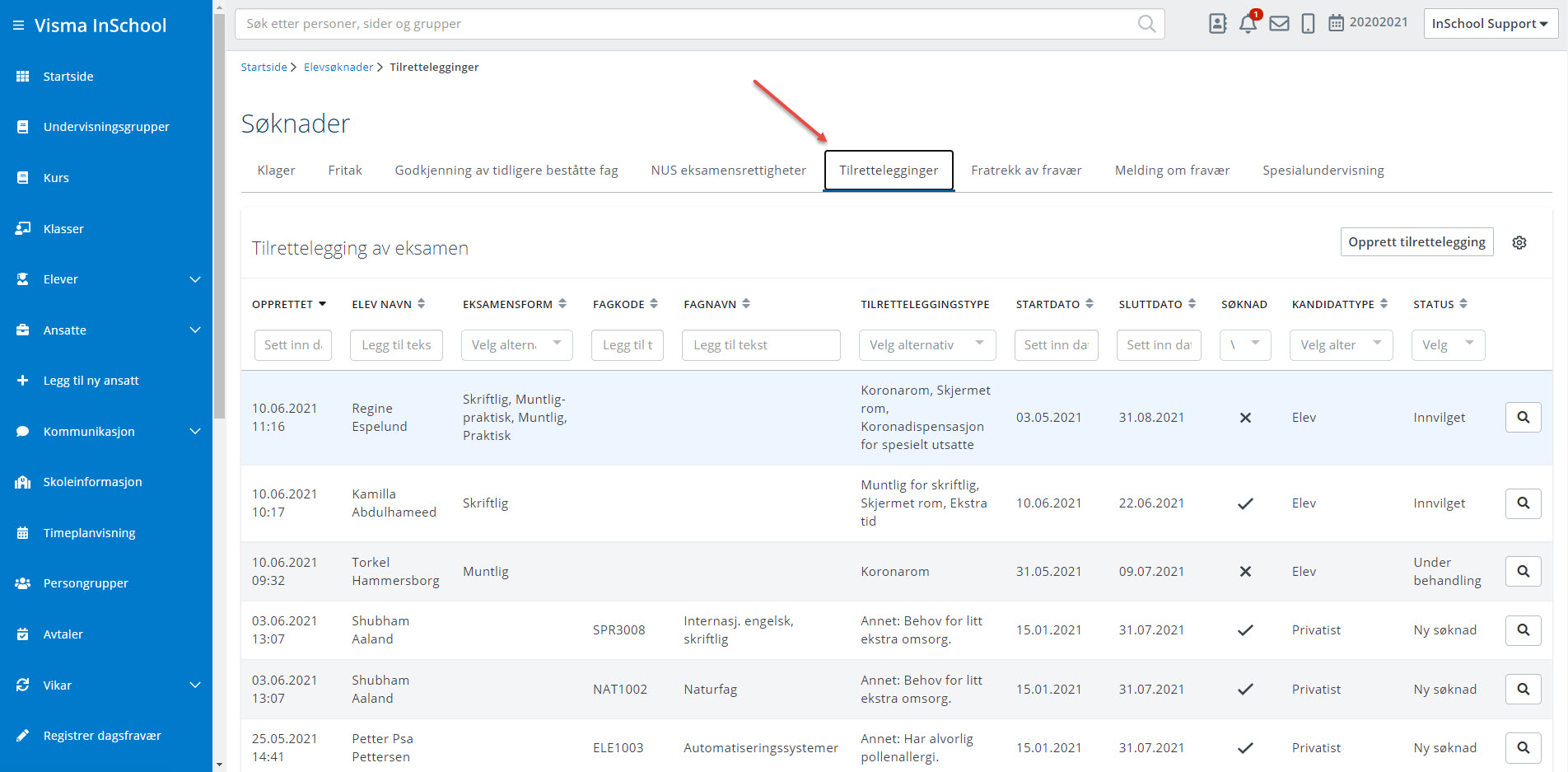Viewport: 1568px width, 772px height.
Task: Sort by the Fagnavn column
Action: 716,304
